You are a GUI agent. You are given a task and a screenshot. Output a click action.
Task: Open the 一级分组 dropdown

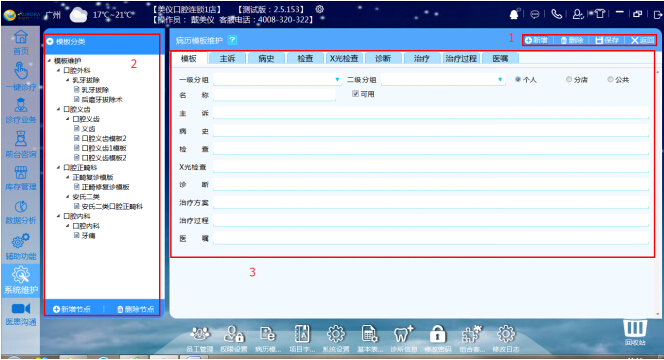(277, 79)
